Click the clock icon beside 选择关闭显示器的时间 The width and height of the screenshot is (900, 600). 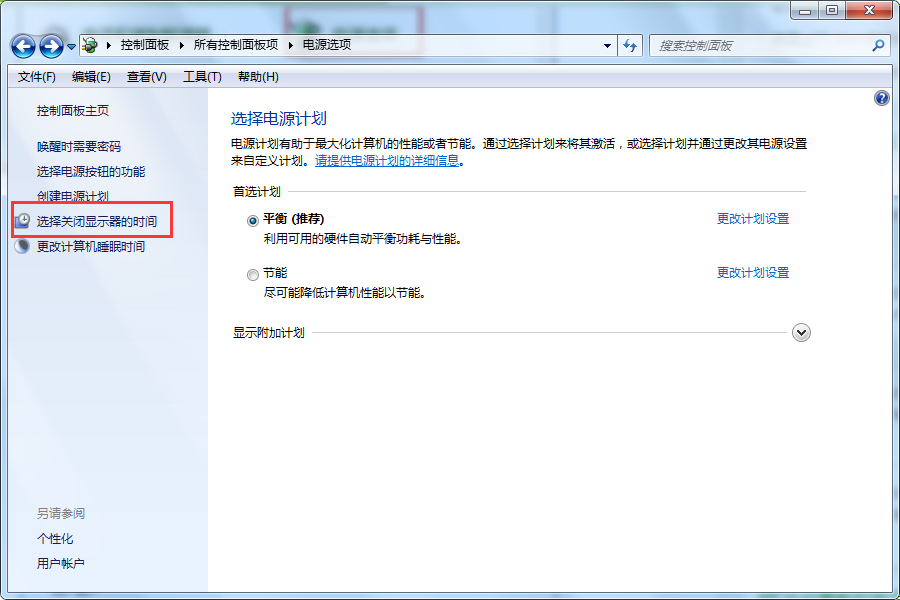coord(23,221)
